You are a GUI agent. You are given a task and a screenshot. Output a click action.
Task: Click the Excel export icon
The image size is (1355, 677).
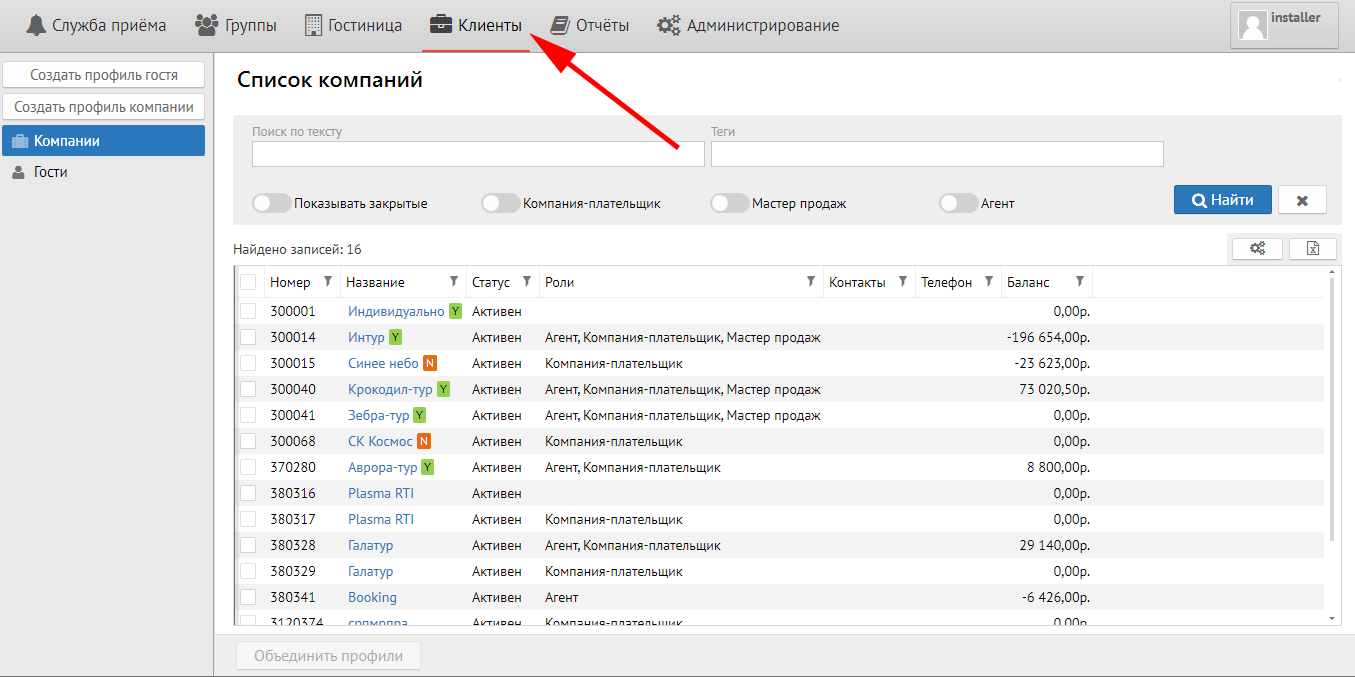(1313, 249)
